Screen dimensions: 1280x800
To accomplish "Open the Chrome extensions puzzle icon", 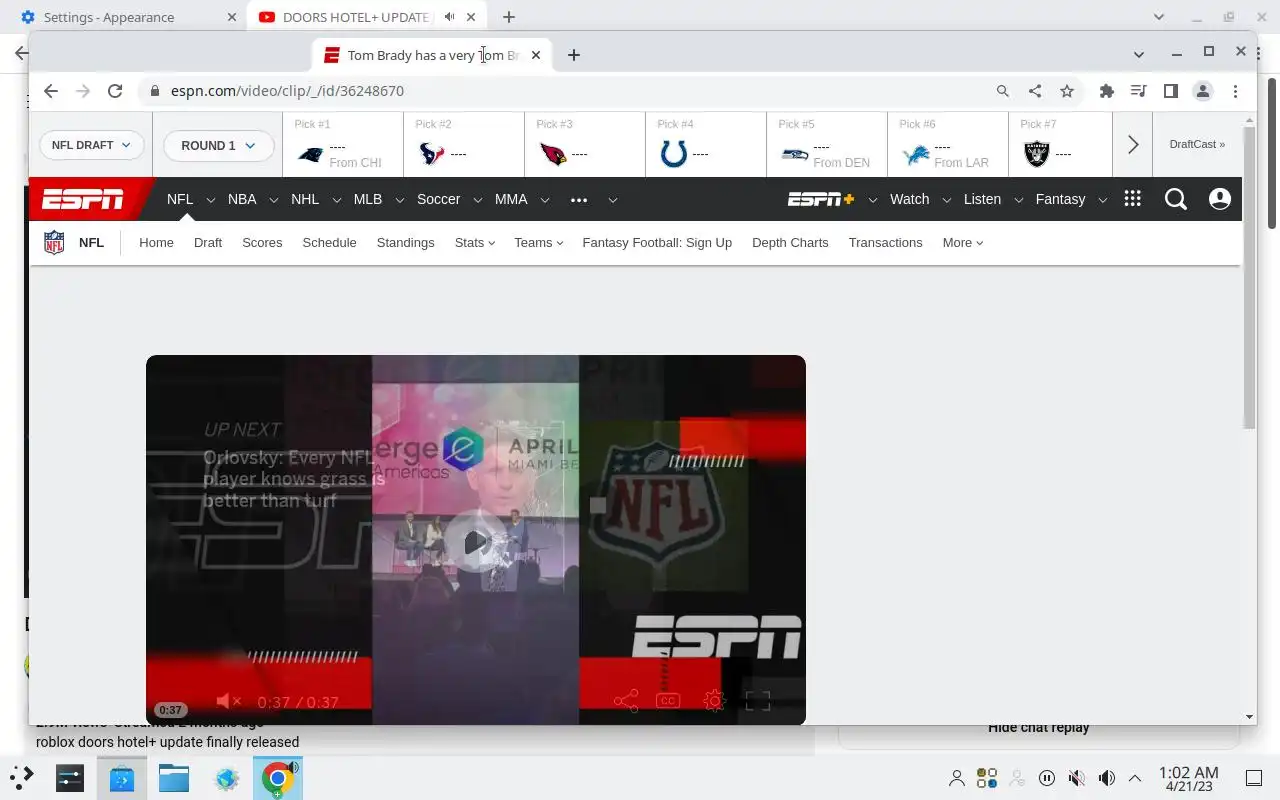I will [x=1106, y=91].
